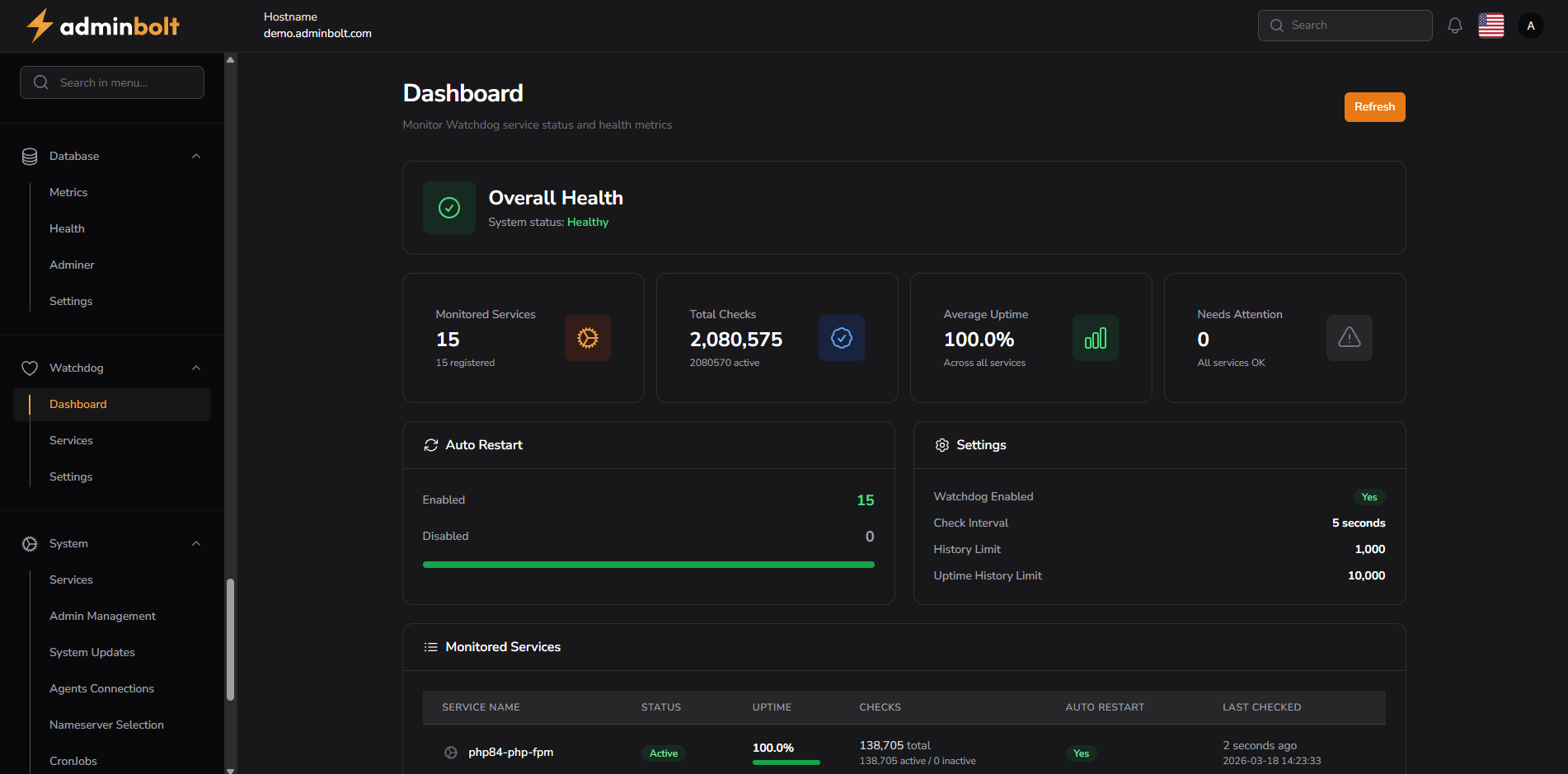Click the Average Uptime chart icon

[1095, 338]
